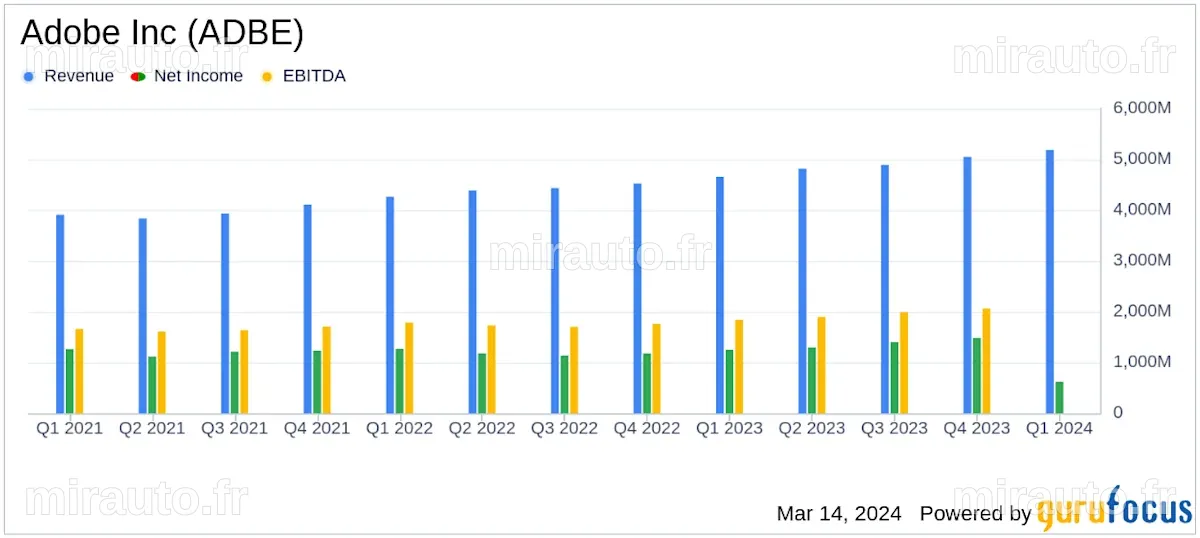Click the Q2 2022 axis label
The image size is (1200, 538).
(x=482, y=428)
